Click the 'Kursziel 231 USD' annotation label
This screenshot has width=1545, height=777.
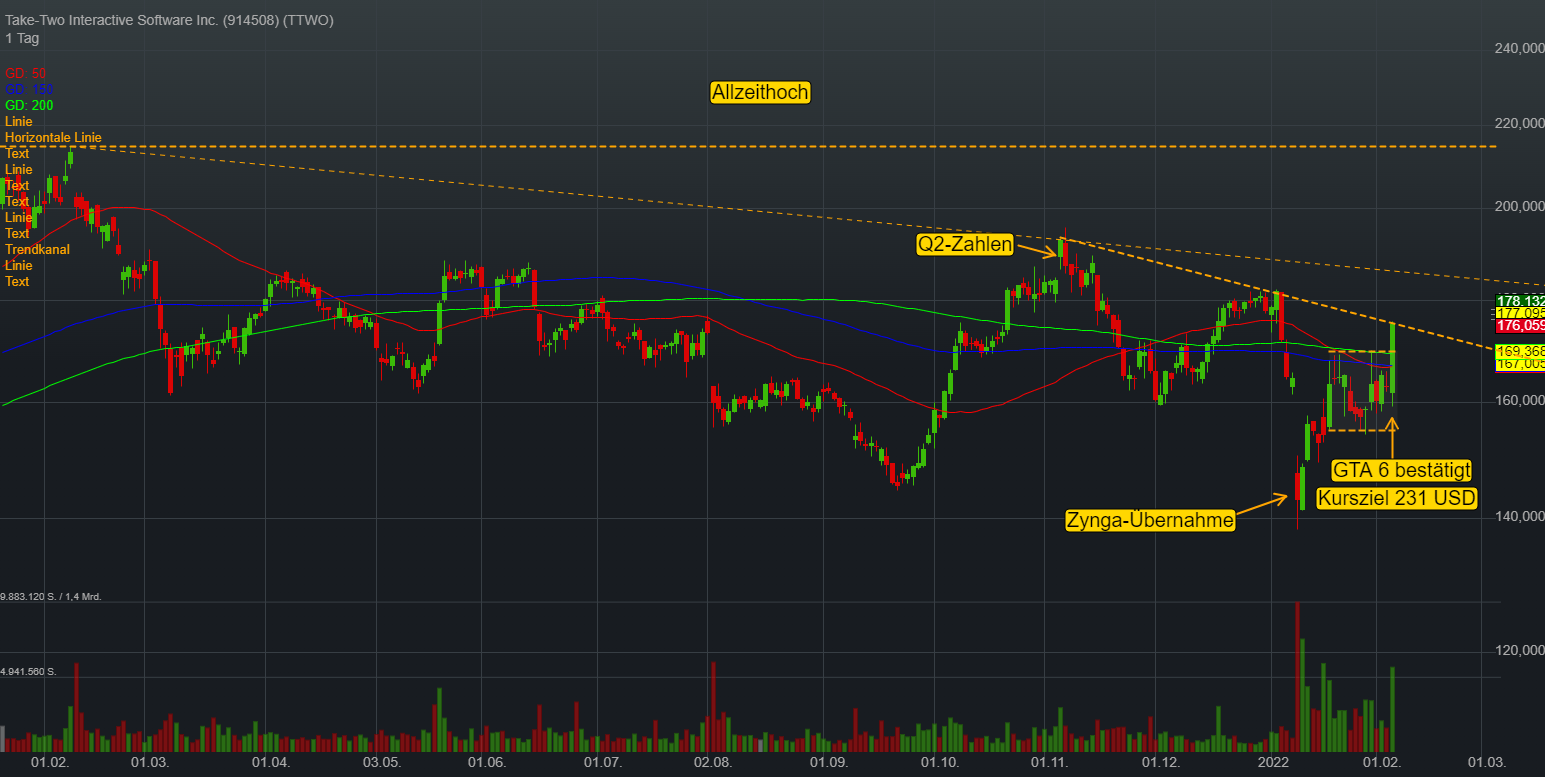click(x=1396, y=498)
